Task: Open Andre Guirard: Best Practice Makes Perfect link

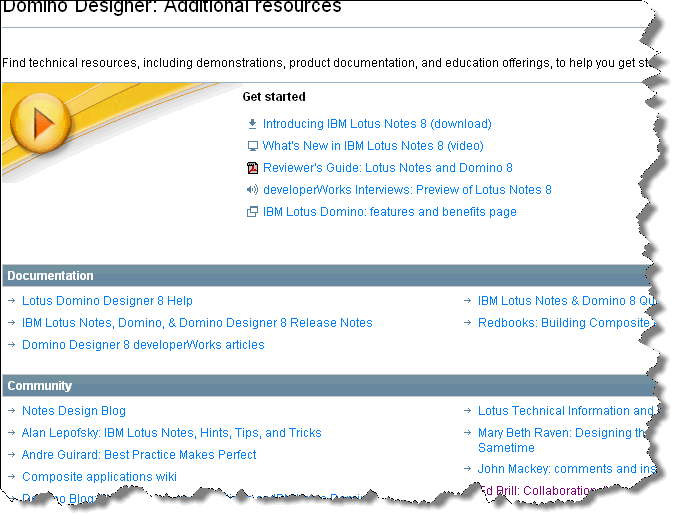Action: [x=139, y=454]
